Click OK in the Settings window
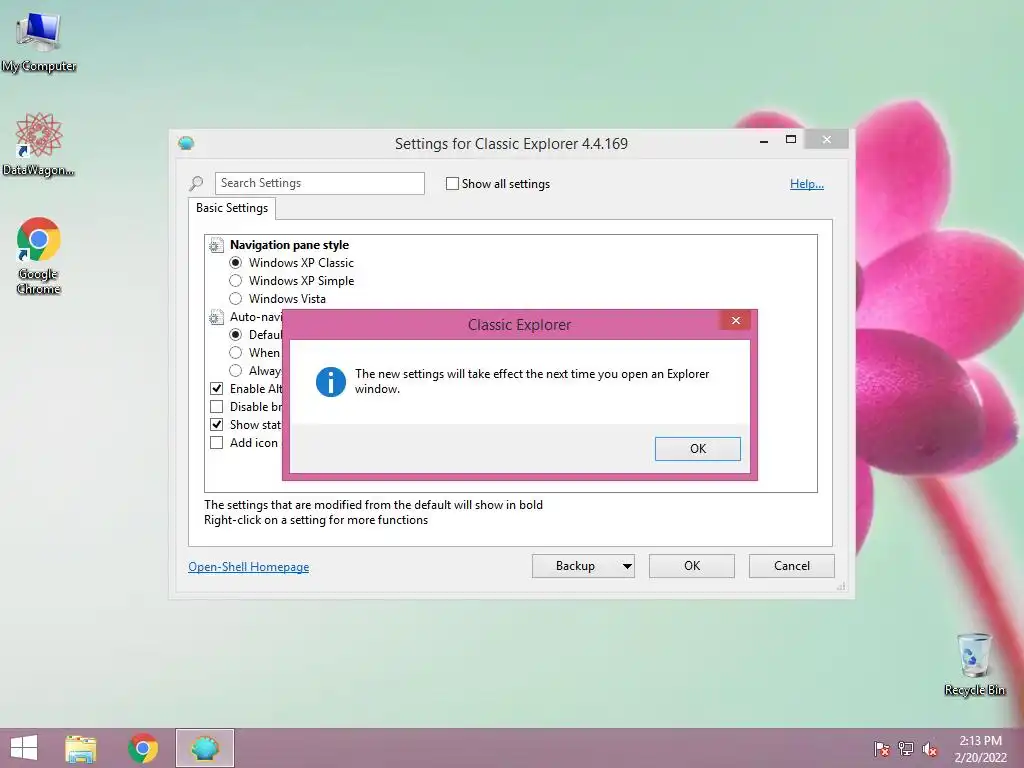The height and width of the screenshot is (768, 1024). pyautogui.click(x=692, y=566)
